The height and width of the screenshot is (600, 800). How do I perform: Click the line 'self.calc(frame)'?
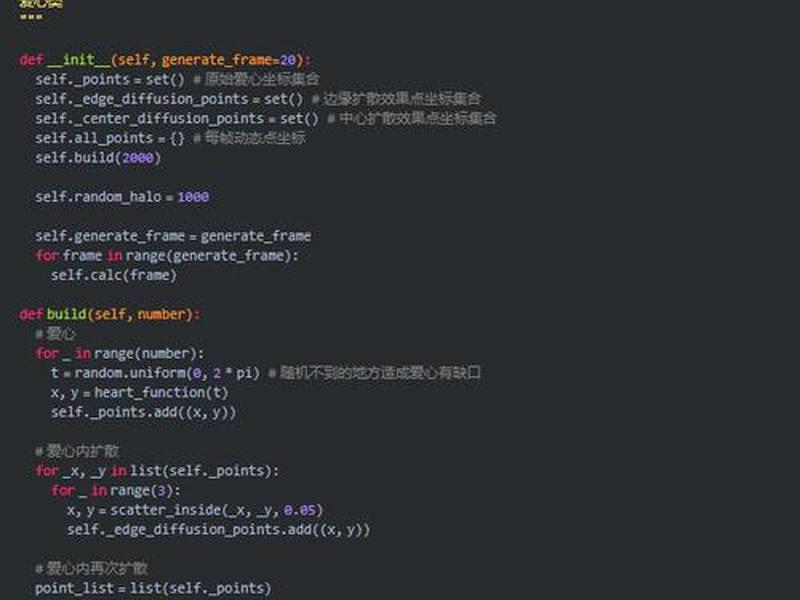(114, 276)
